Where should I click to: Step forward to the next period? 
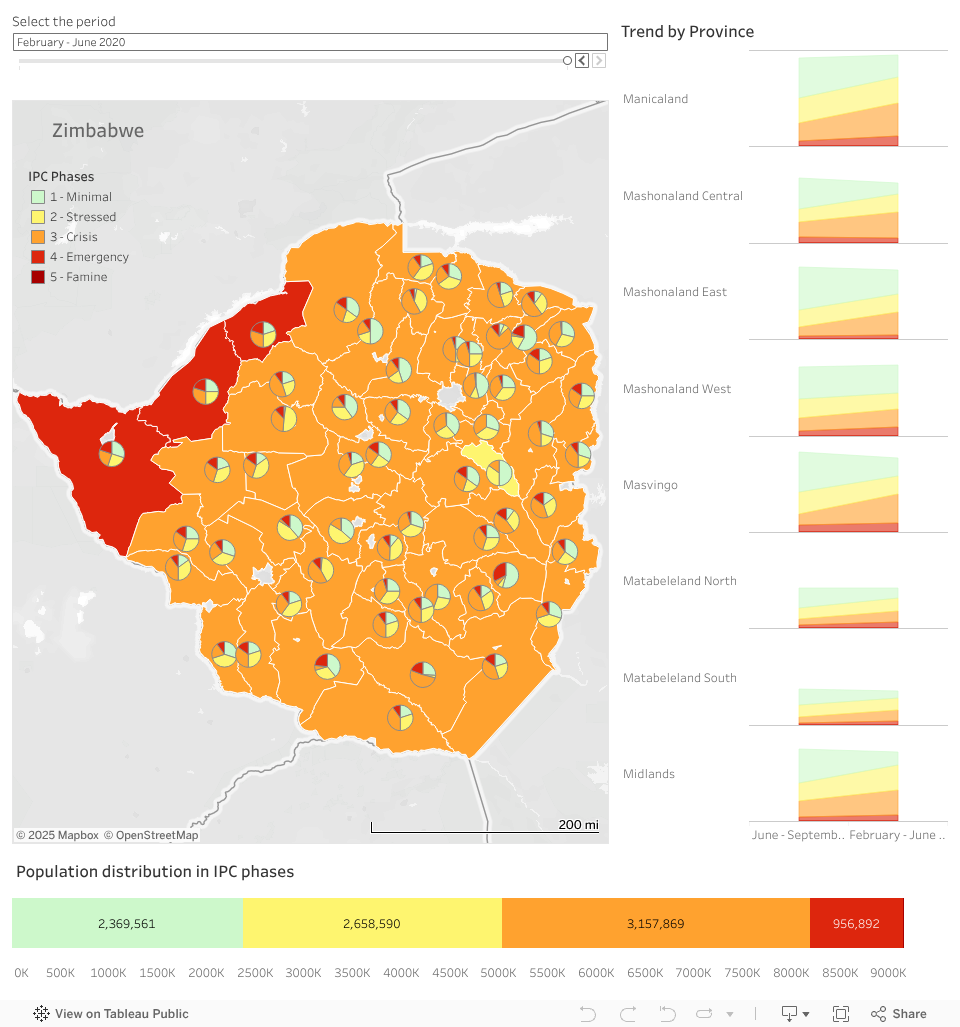pyautogui.click(x=599, y=61)
